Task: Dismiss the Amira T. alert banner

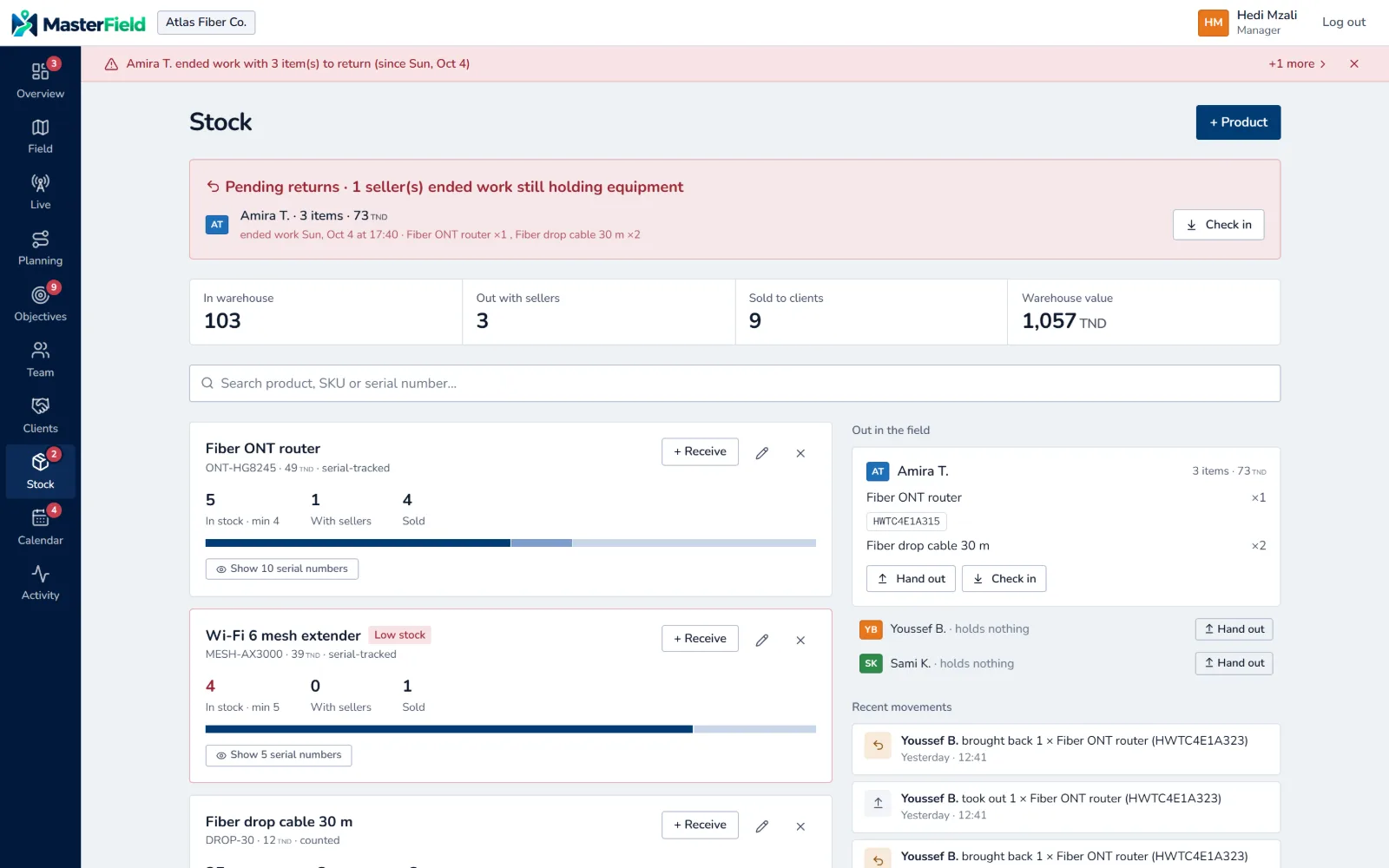Action: coord(1354,63)
